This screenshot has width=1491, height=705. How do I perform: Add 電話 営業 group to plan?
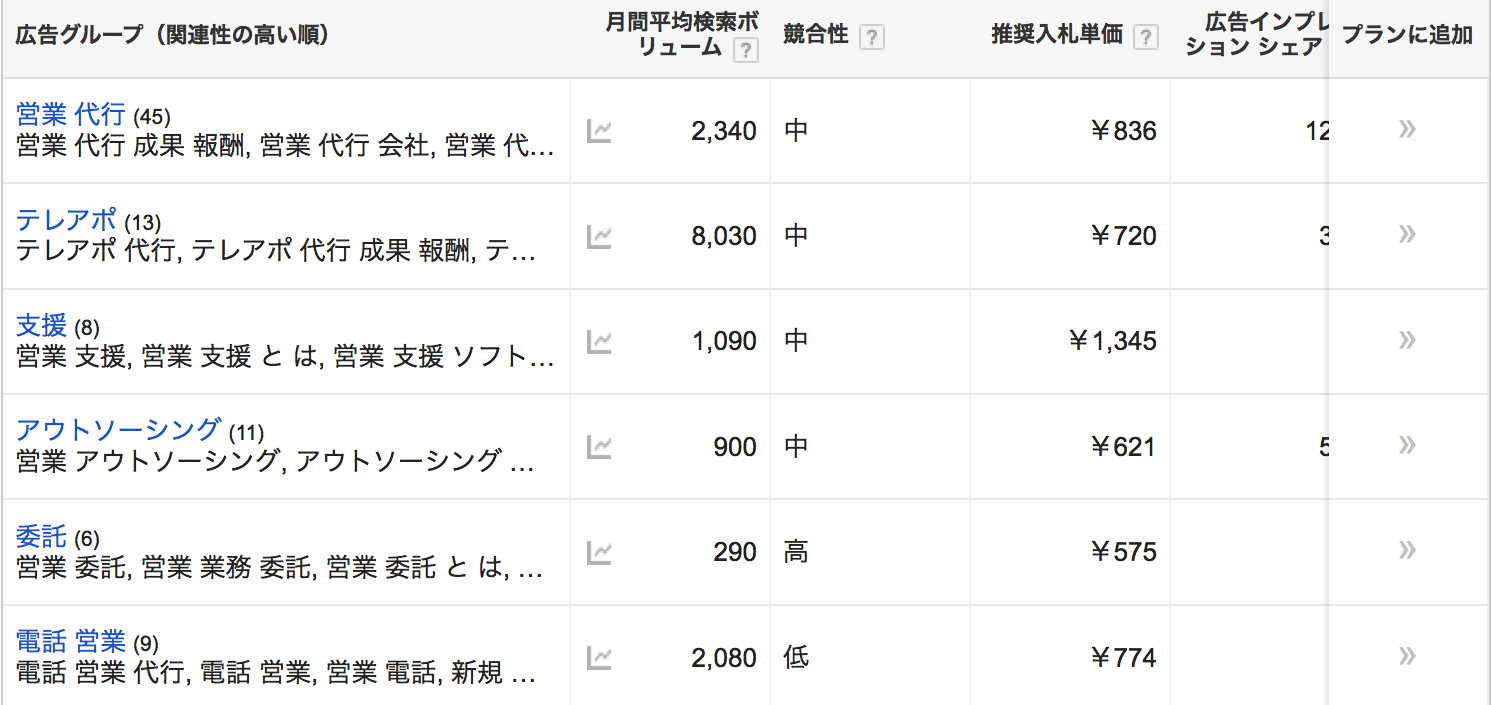pos(1407,656)
